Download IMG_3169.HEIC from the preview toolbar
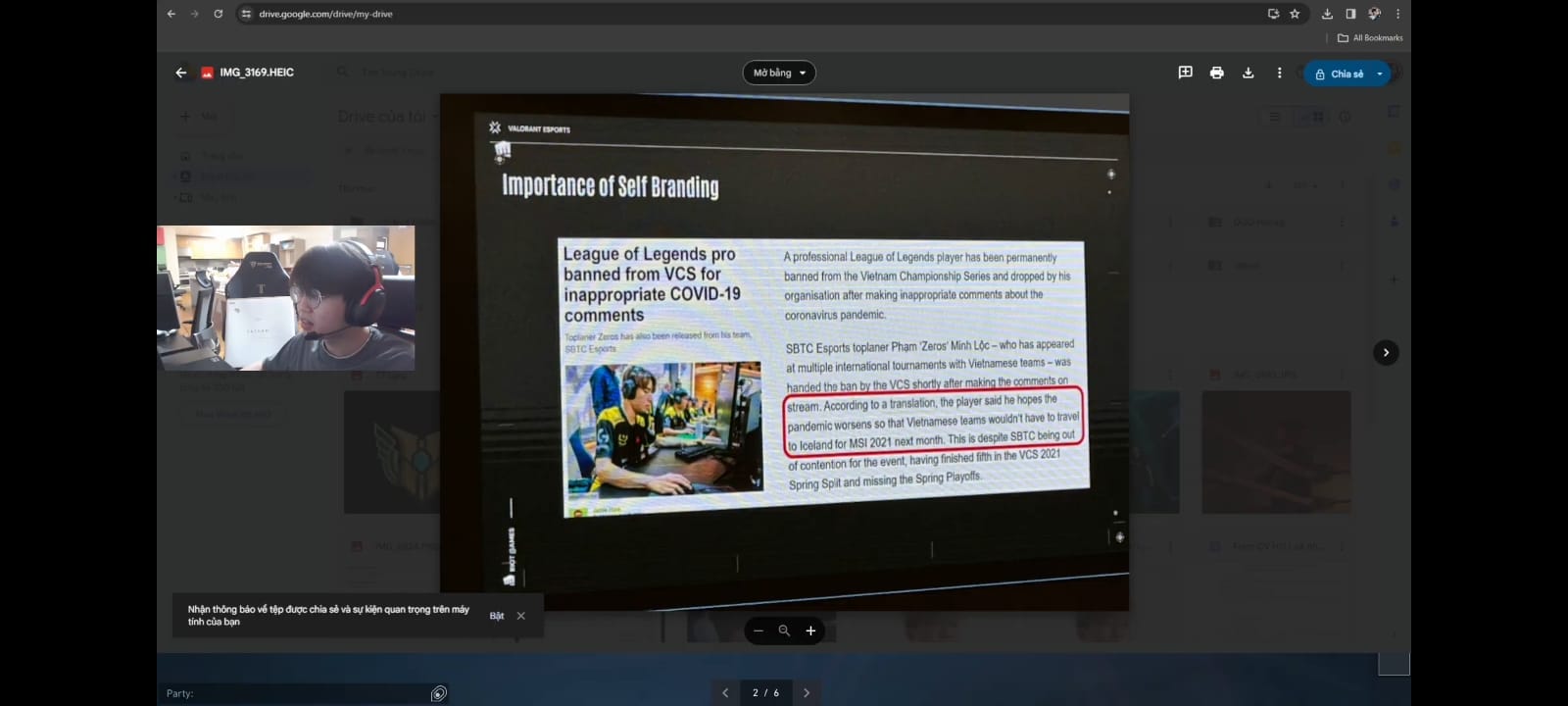 1248,73
